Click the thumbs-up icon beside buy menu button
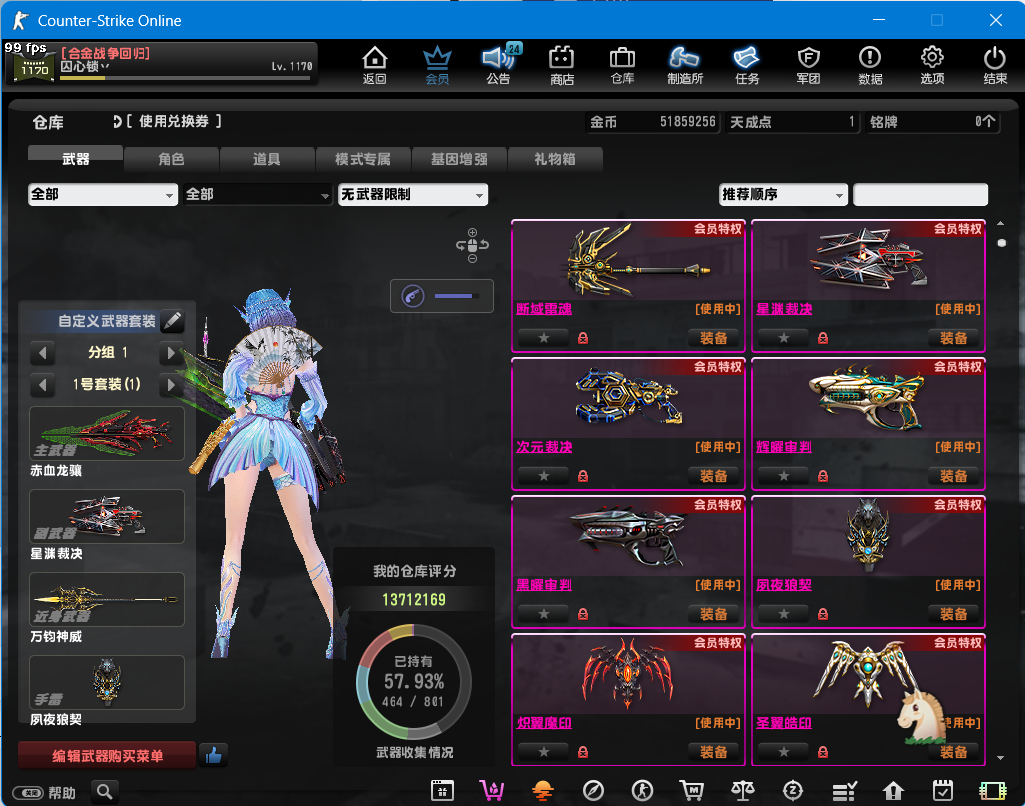 [x=213, y=756]
